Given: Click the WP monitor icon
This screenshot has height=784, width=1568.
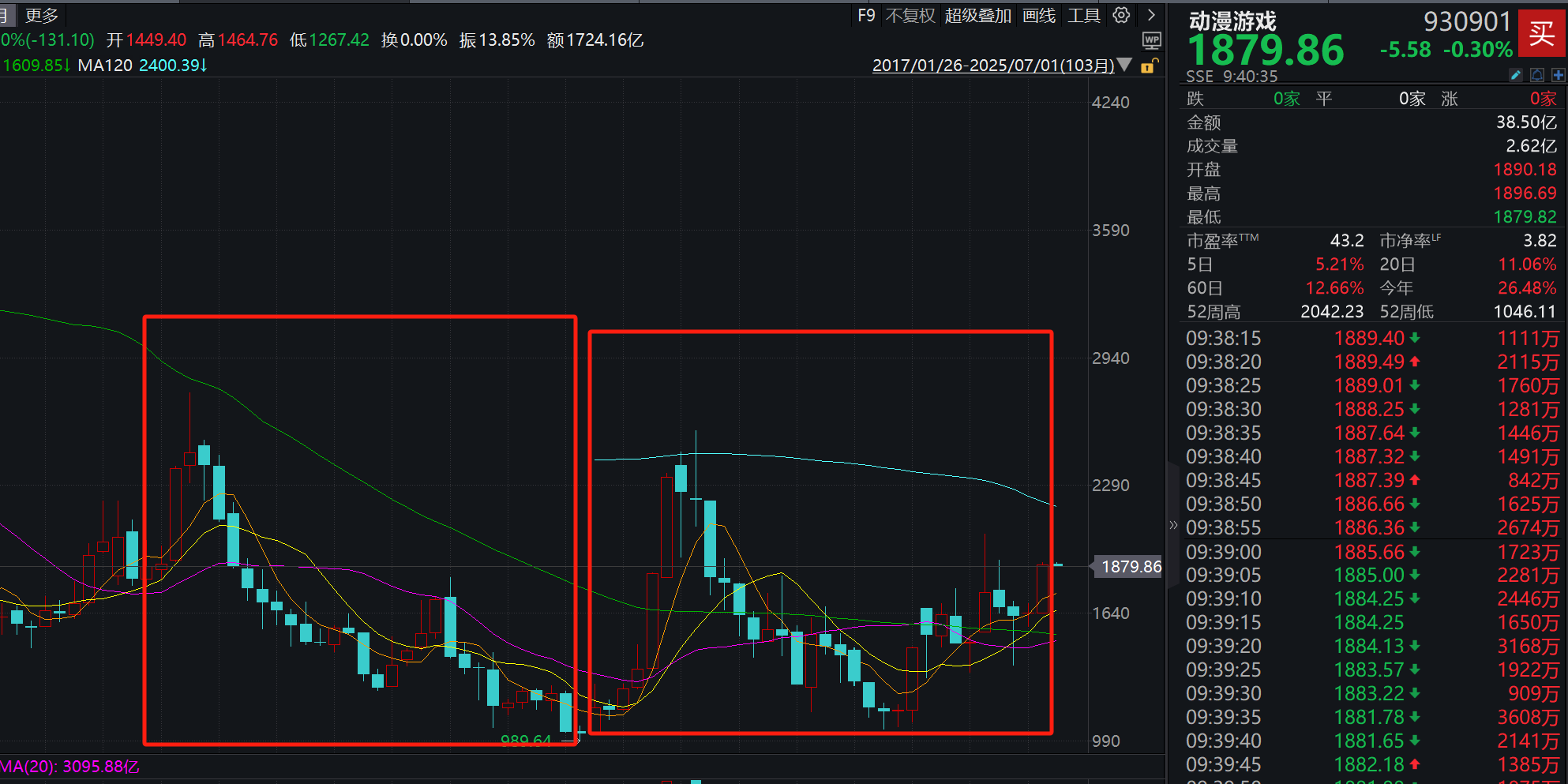Looking at the screenshot, I should tap(1152, 40).
